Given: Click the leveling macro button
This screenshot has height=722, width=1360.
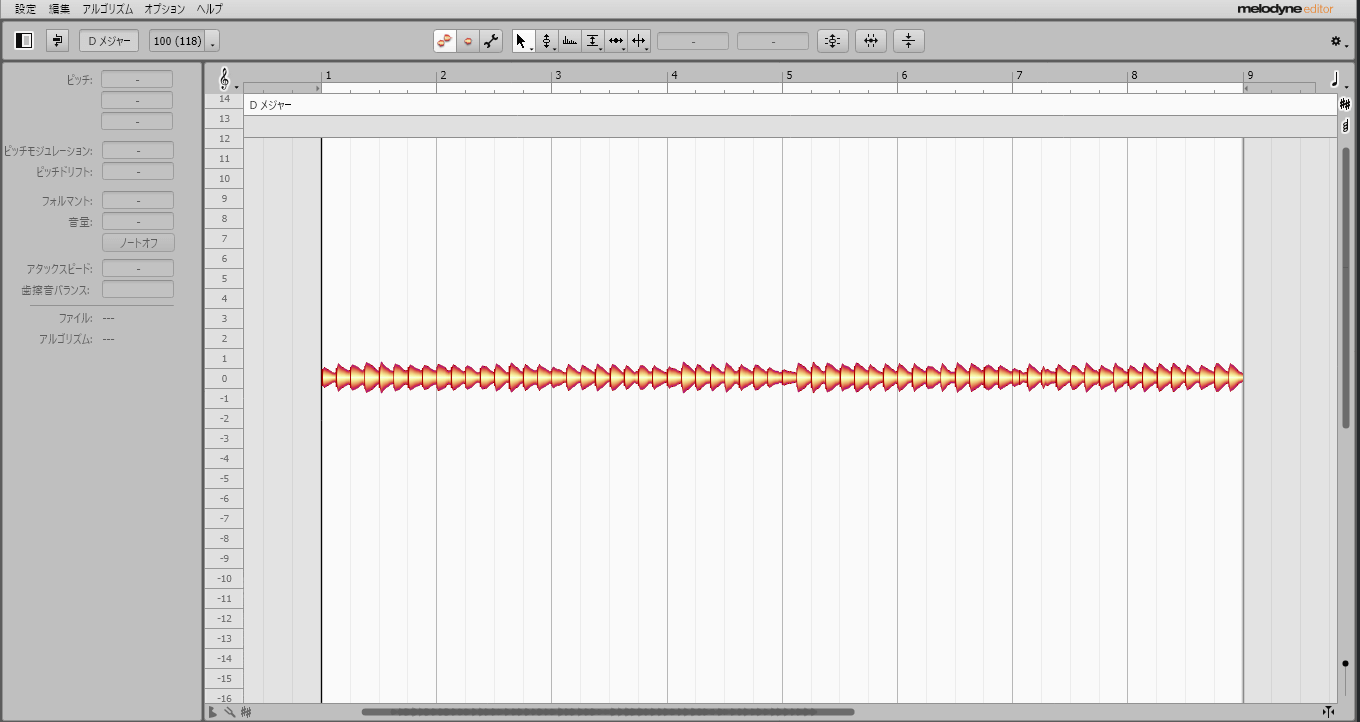Looking at the screenshot, I should [x=908, y=41].
